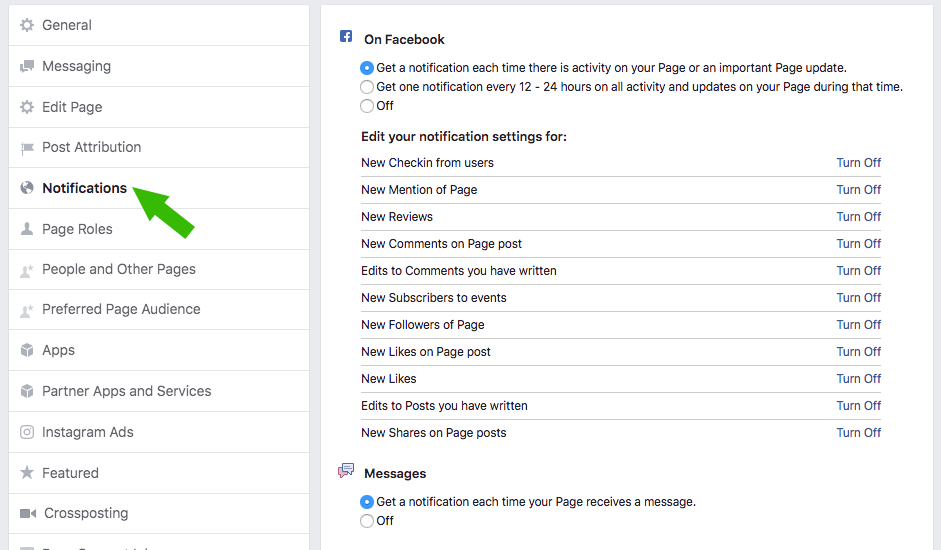Image resolution: width=941 pixels, height=550 pixels.
Task: Click the Instagram Ads camera icon
Action: click(27, 432)
